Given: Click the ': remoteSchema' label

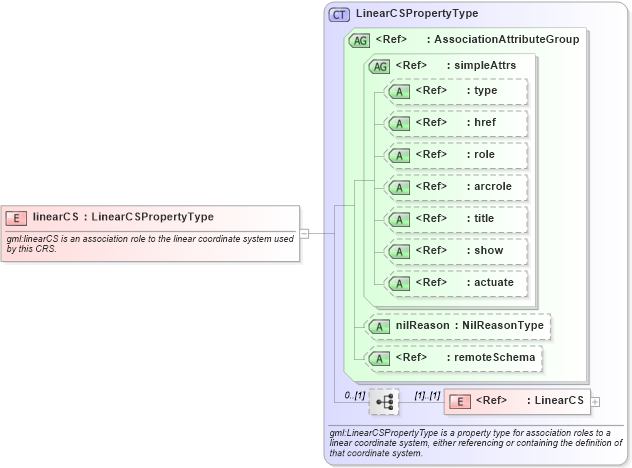Looking at the screenshot, I should click(x=491, y=357).
